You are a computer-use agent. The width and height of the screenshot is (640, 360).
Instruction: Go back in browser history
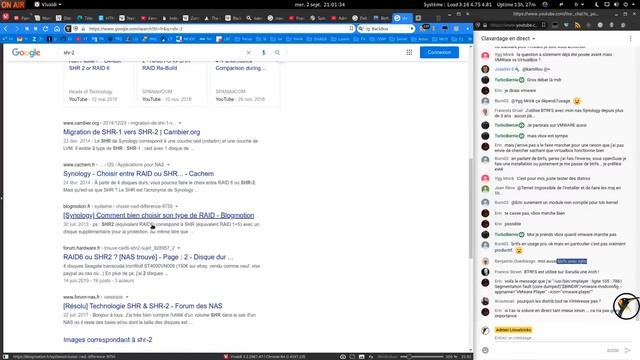(6, 29)
